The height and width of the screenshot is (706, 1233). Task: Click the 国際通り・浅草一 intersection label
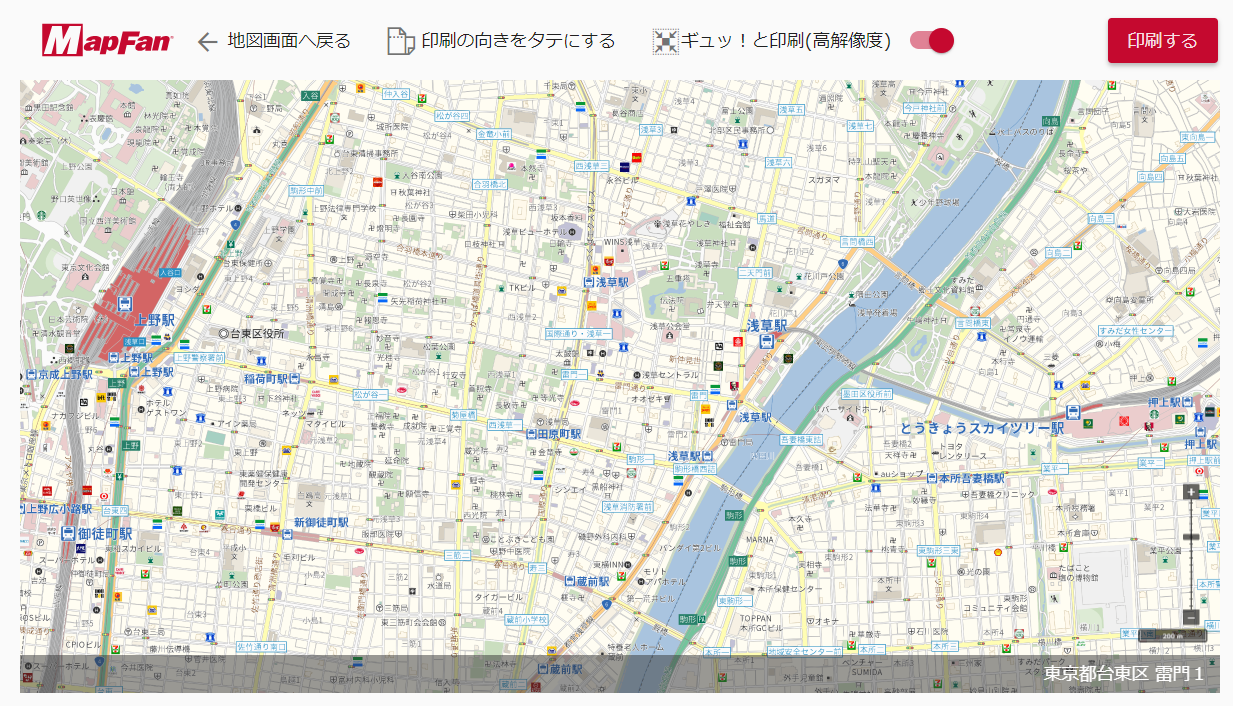pos(578,333)
